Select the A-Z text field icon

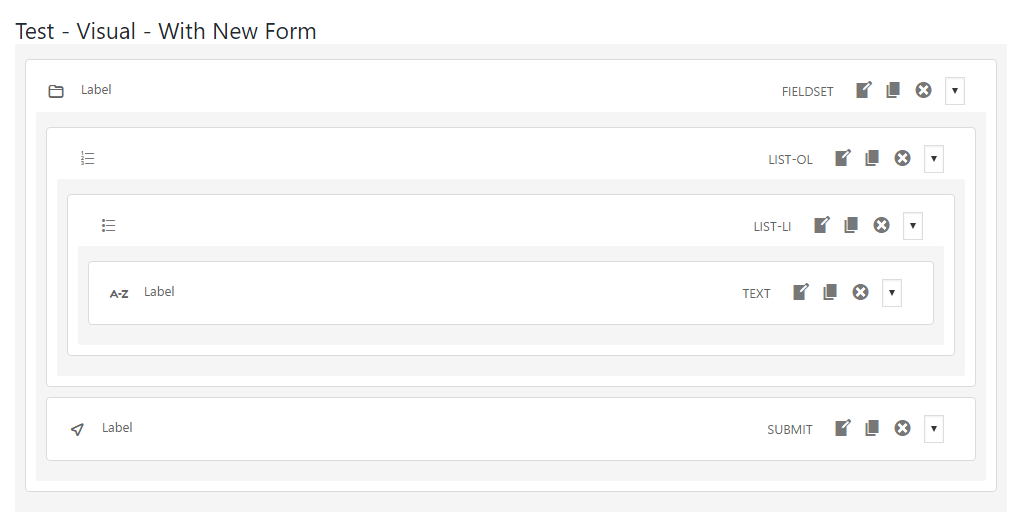(x=119, y=294)
